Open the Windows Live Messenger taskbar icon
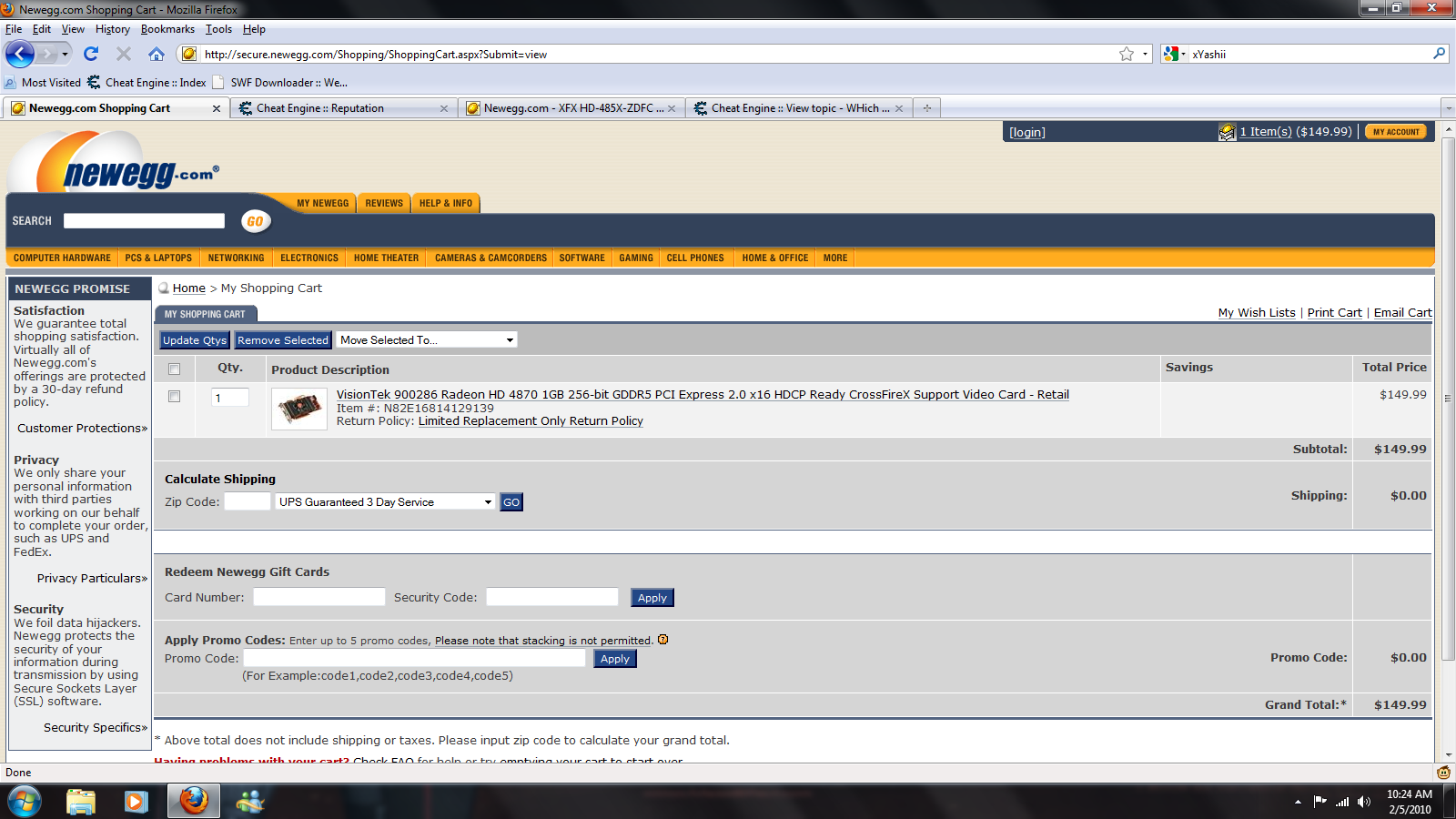The image size is (1456, 819). [249, 802]
